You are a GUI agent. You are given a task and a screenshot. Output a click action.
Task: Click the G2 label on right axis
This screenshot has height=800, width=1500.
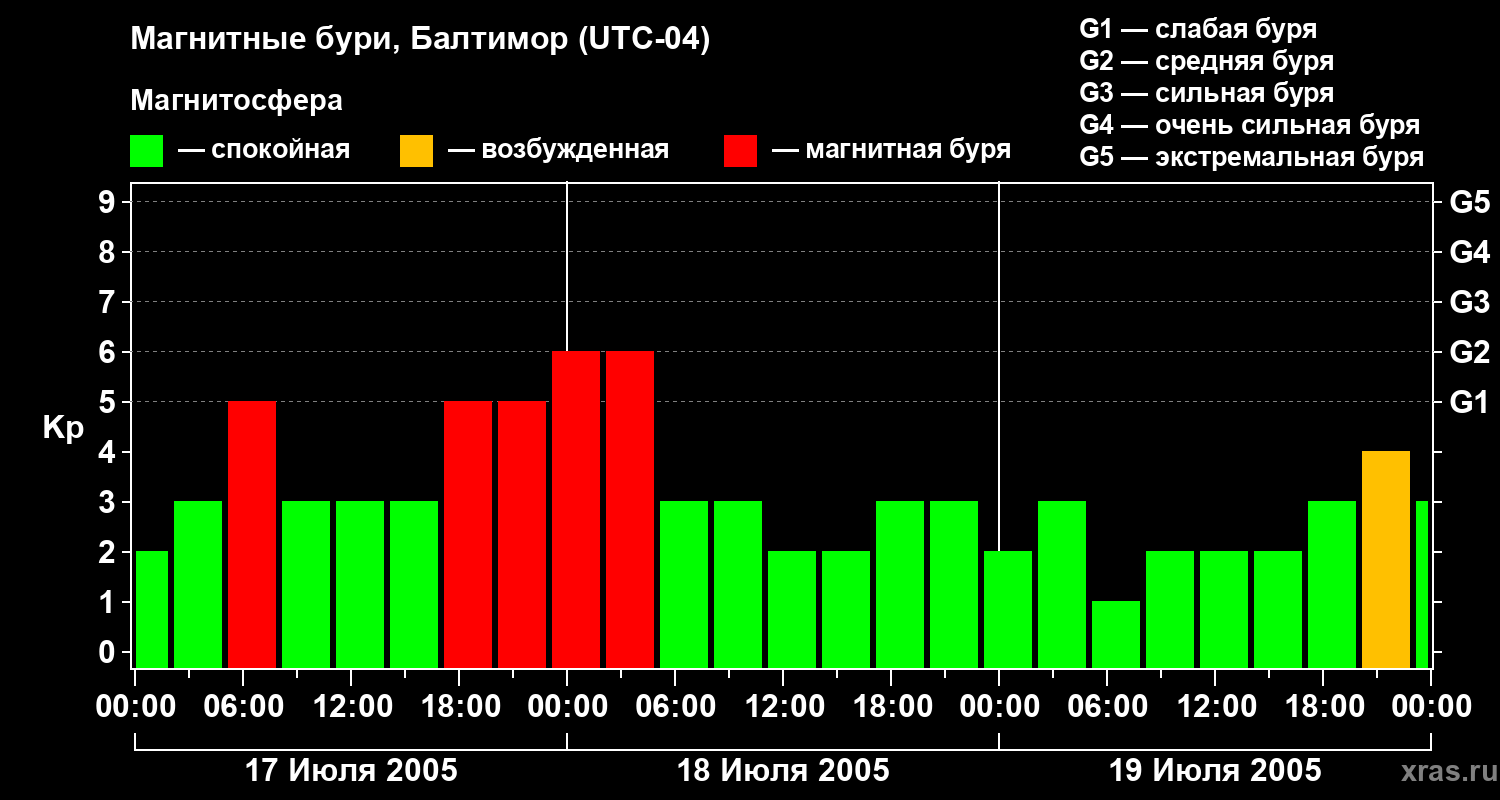1469,352
